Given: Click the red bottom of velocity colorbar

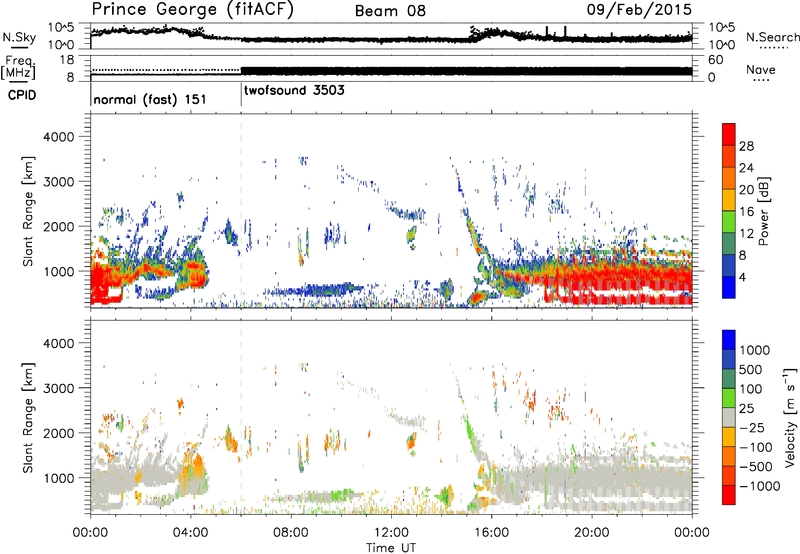Looking at the screenshot, I should tap(729, 495).
